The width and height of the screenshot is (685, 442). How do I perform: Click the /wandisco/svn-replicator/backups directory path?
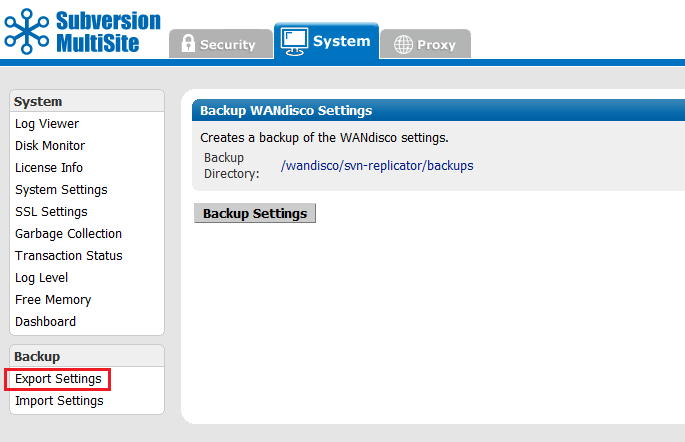377,166
